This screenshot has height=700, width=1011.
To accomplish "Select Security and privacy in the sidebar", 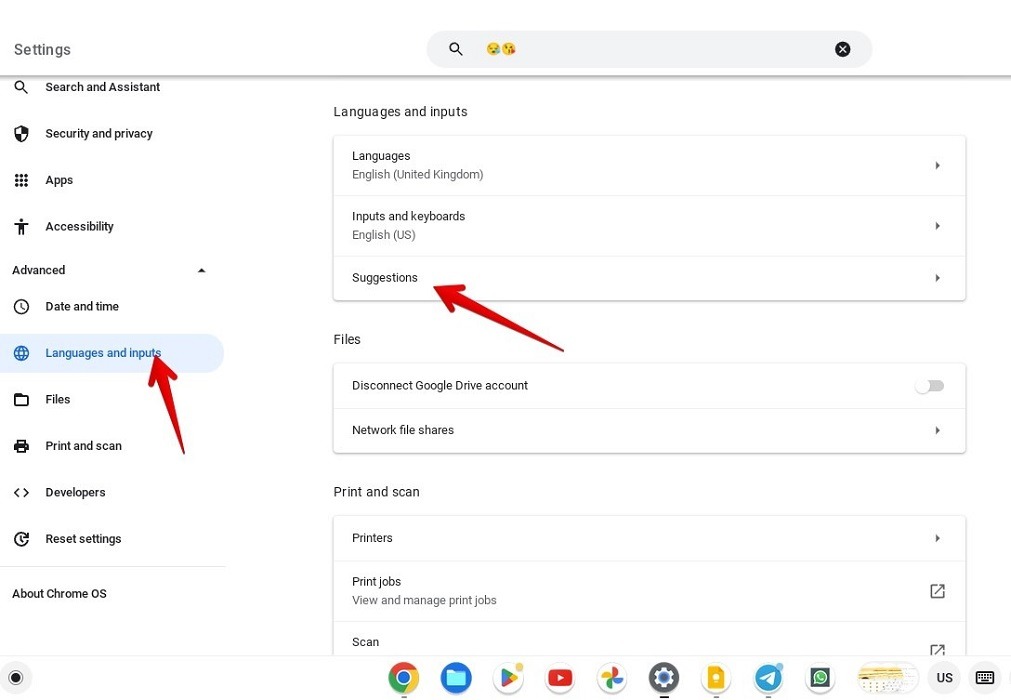I will click(98, 133).
